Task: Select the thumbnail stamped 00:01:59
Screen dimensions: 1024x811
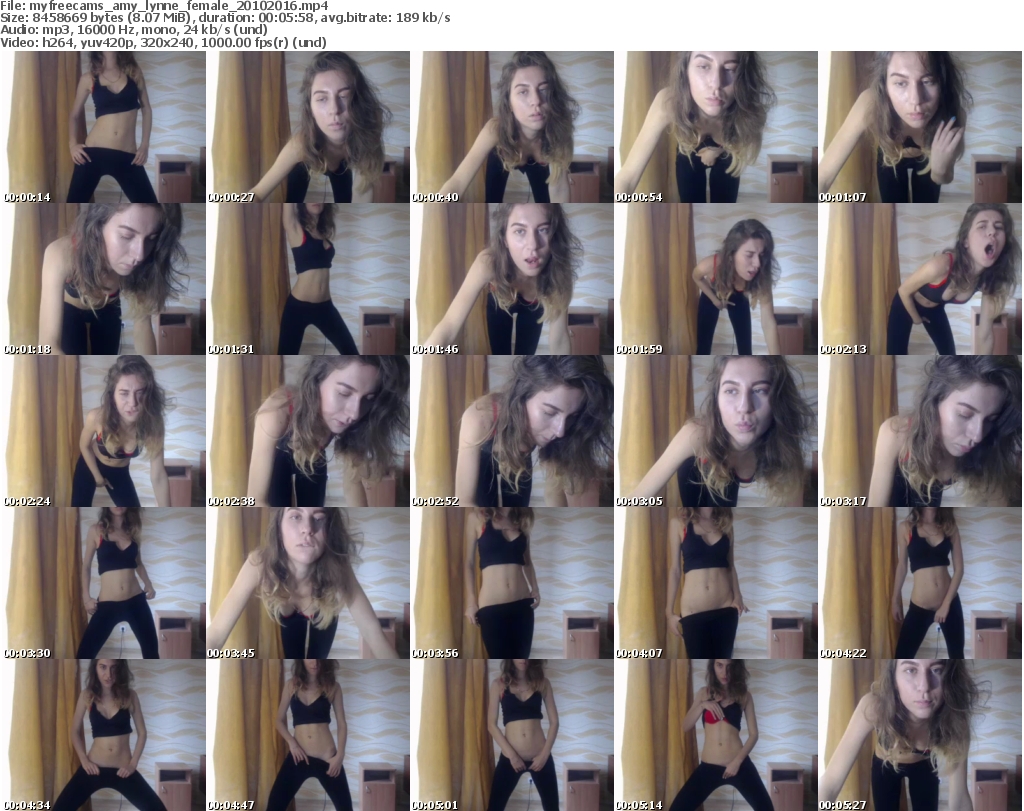Action: (x=715, y=279)
